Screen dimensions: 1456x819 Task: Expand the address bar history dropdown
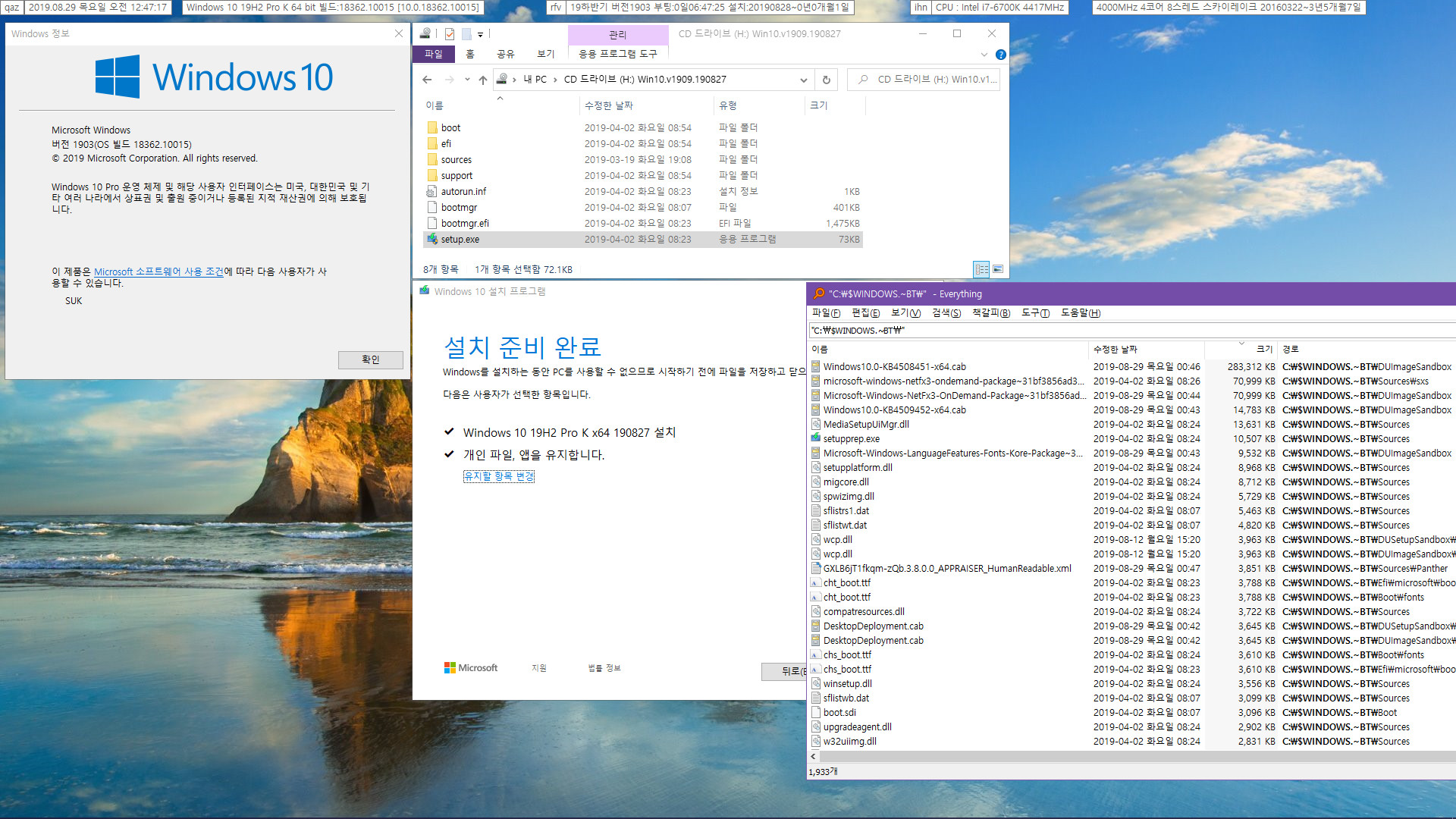click(803, 80)
